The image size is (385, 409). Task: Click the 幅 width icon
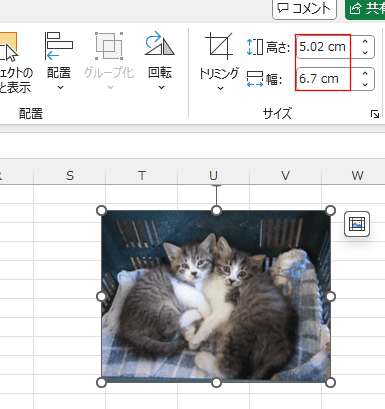pos(255,79)
